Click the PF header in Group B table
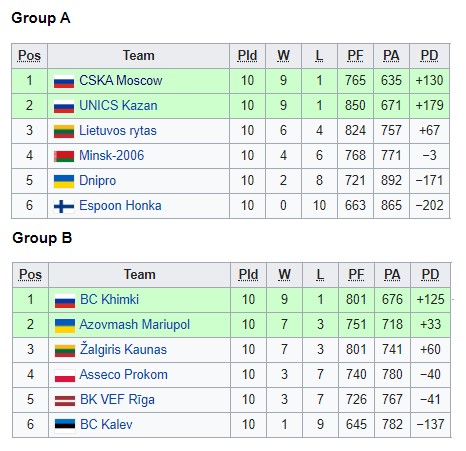The height and width of the screenshot is (451, 466). [356, 275]
